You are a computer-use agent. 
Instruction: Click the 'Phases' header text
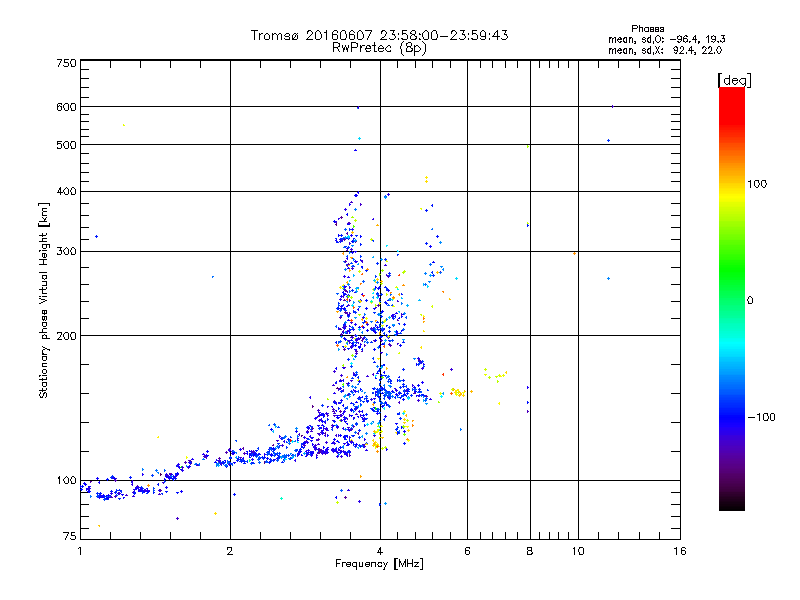[x=647, y=29]
